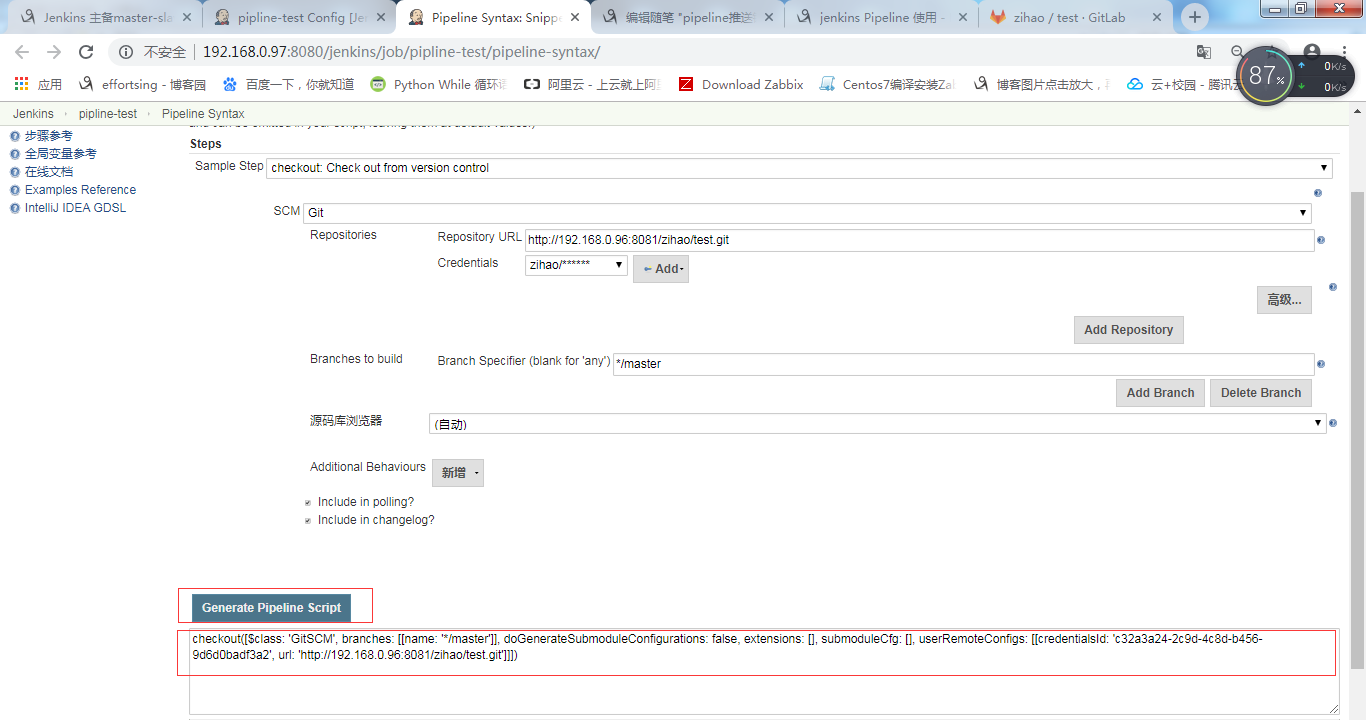Open the Credentials zihao dropdown
The height and width of the screenshot is (720, 1366).
tap(577, 265)
